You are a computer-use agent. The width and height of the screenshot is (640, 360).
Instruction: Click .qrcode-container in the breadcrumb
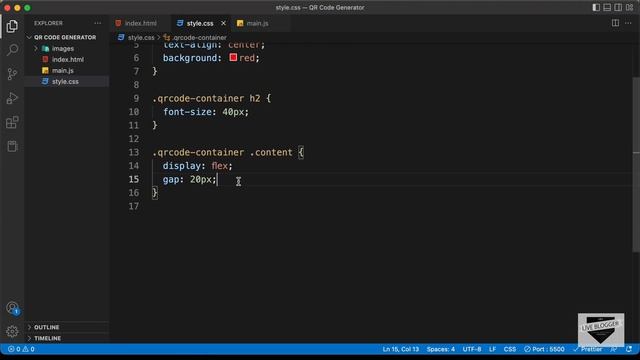click(199, 38)
